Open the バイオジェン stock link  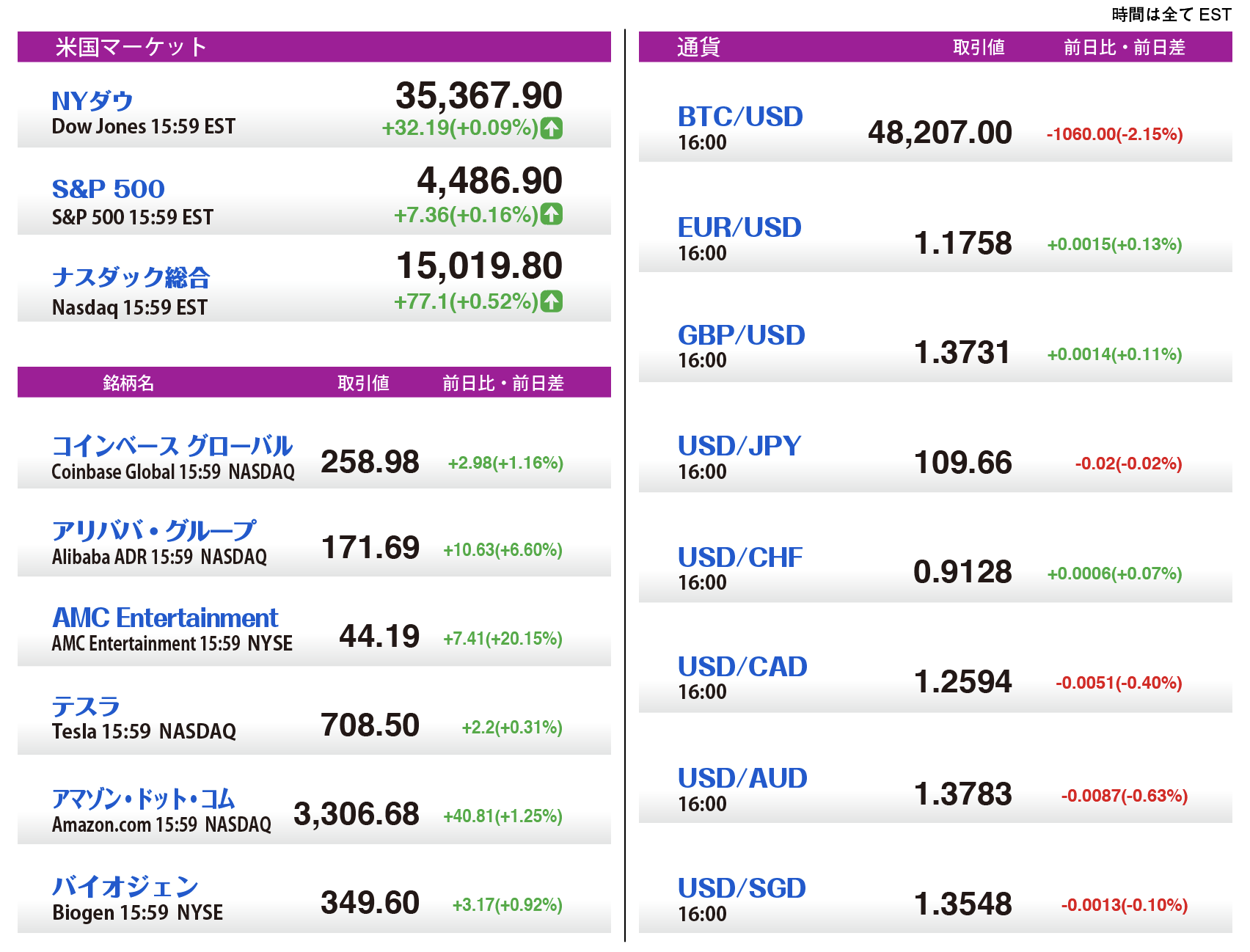(x=125, y=887)
